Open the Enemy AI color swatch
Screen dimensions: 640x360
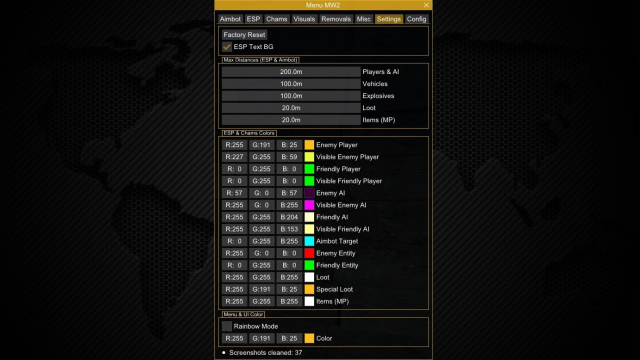[x=309, y=193]
